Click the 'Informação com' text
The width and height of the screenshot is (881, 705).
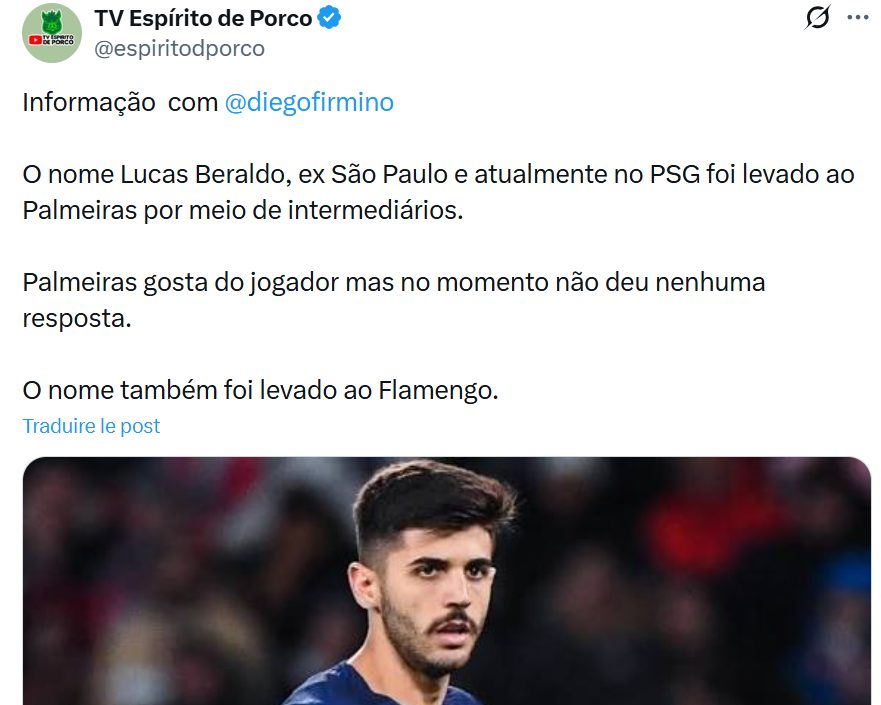tap(120, 102)
